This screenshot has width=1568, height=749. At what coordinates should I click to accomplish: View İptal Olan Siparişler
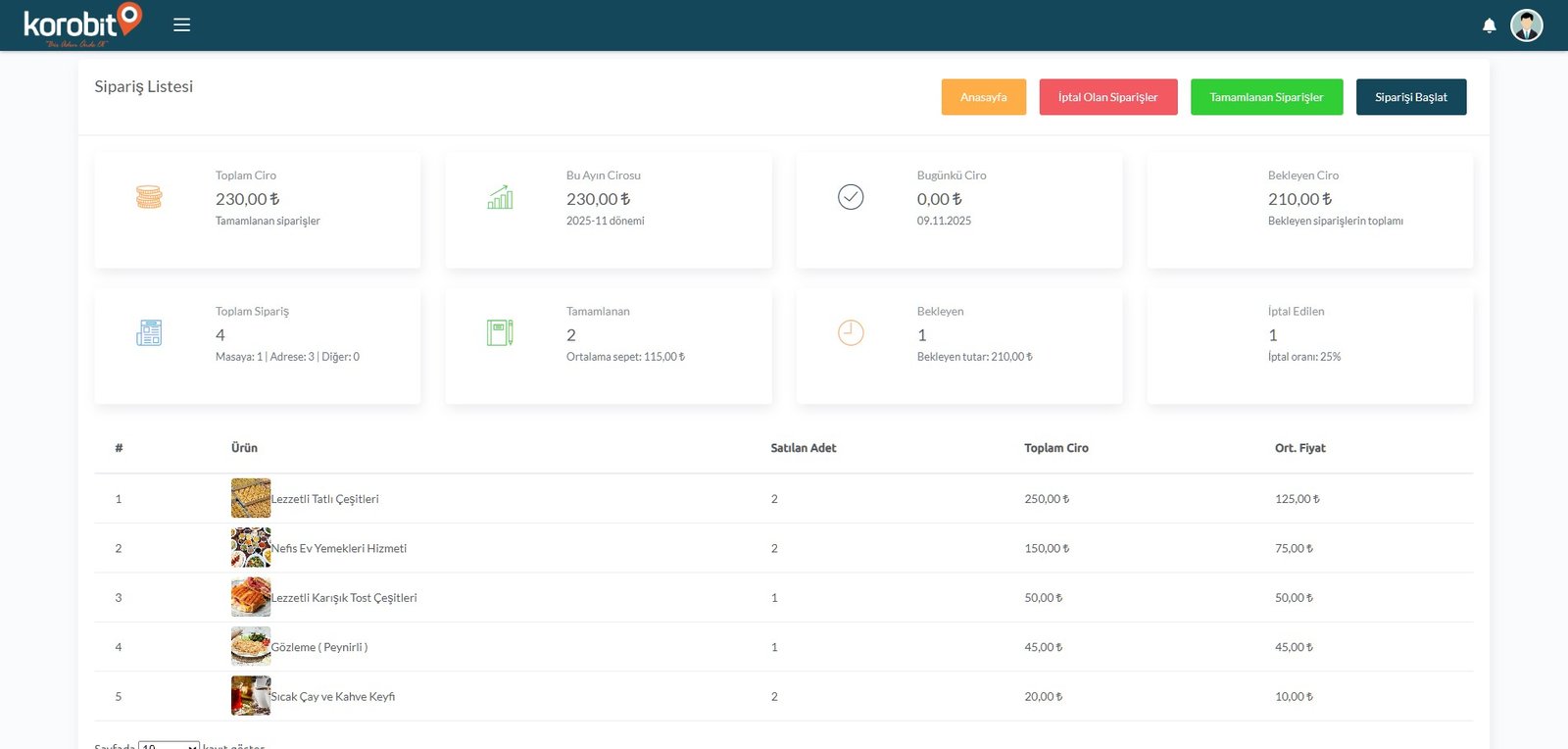pos(1107,97)
